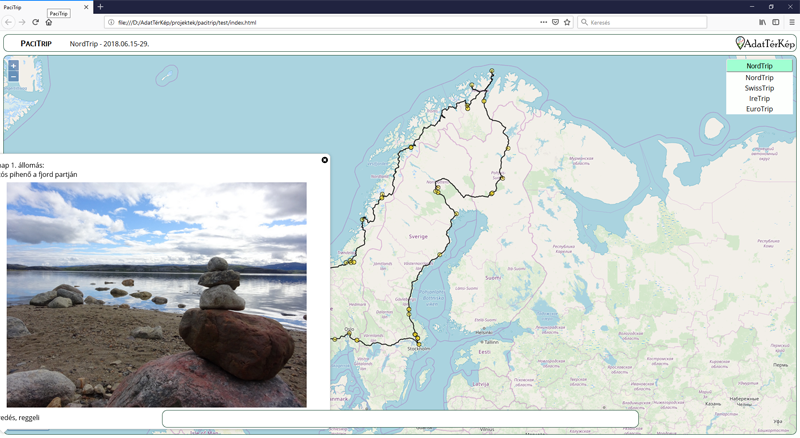800x438 pixels.
Task: Click the Sverige map label
Action: tap(418, 237)
